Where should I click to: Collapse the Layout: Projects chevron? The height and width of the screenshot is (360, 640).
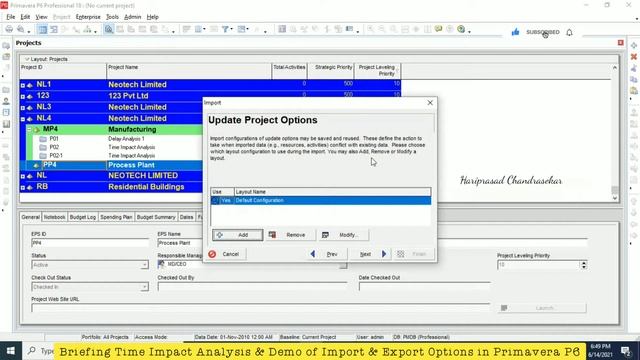pos(27,59)
